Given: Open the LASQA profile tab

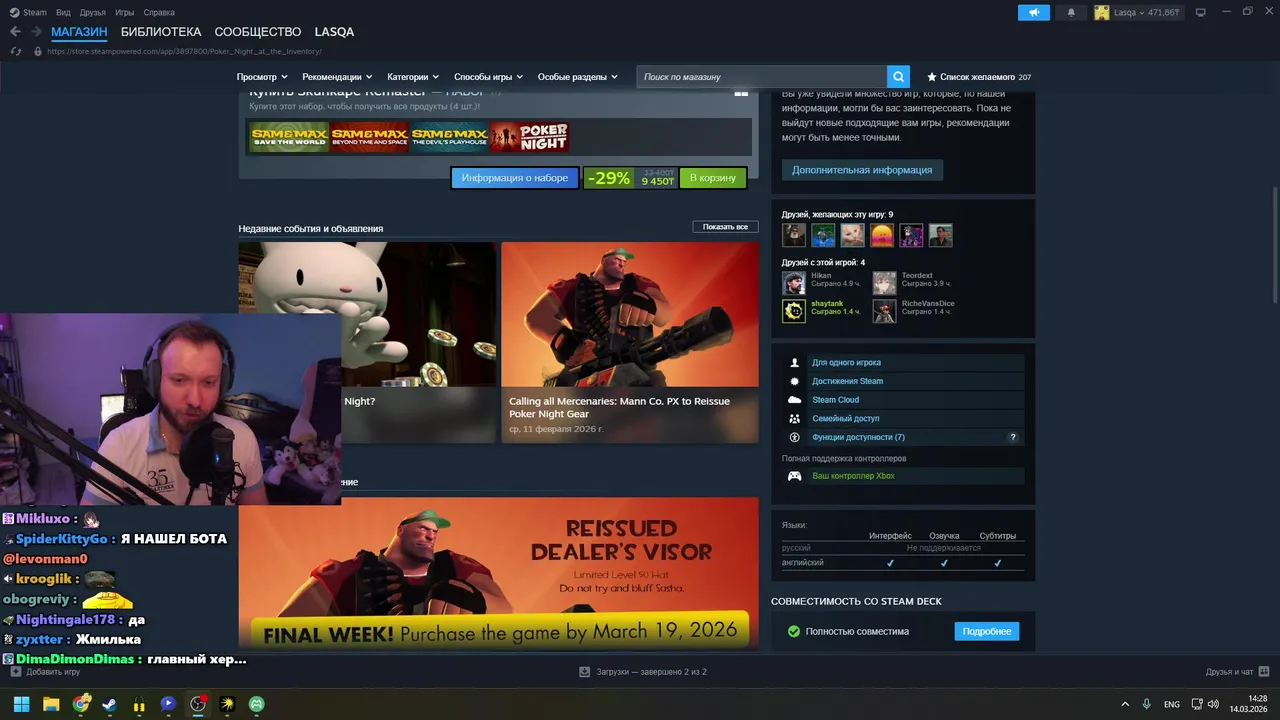Looking at the screenshot, I should pyautogui.click(x=334, y=32).
